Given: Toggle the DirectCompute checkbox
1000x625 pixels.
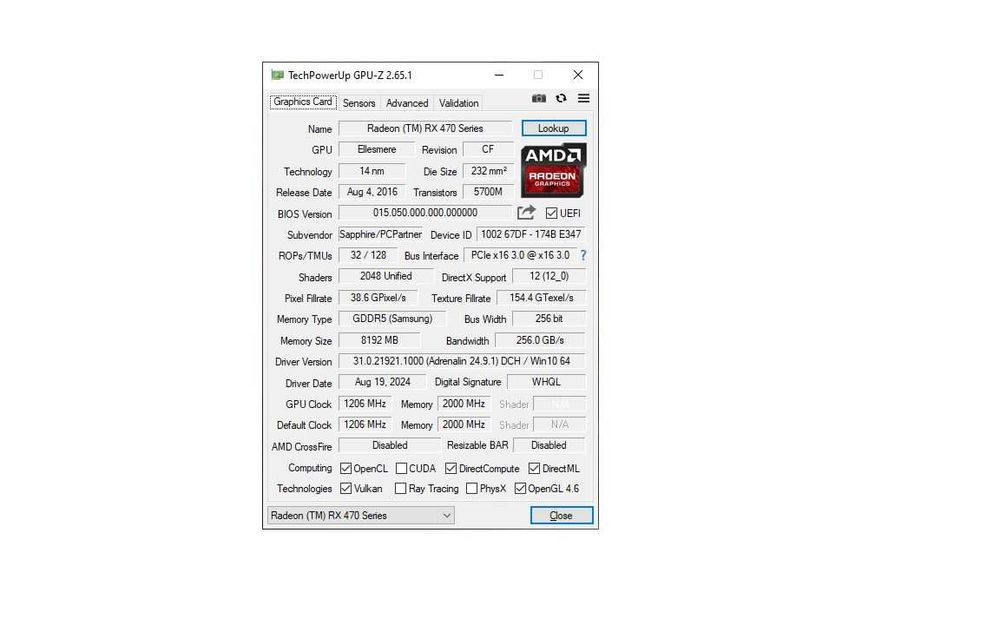Looking at the screenshot, I should click(451, 468).
